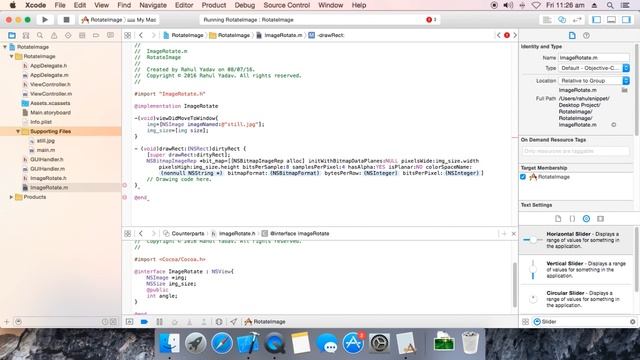This screenshot has height=360, width=640.
Task: Jump to the next issue arrow
Action: point(515,36)
